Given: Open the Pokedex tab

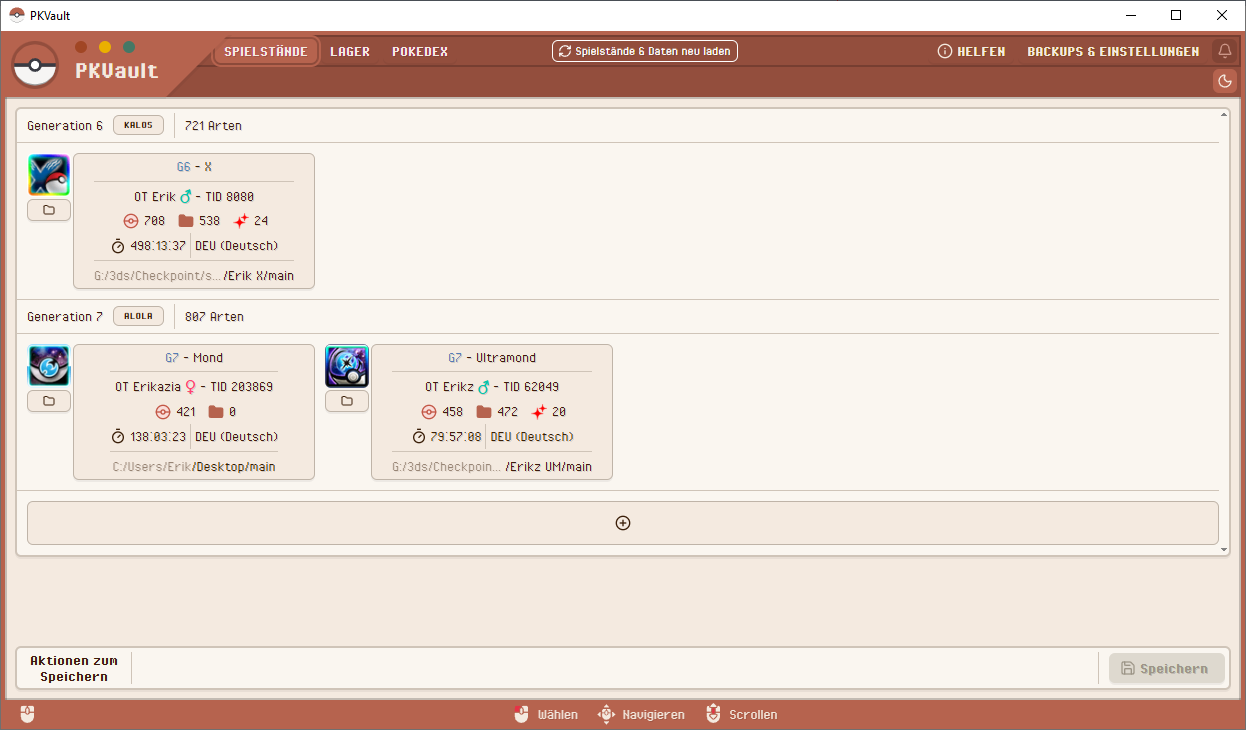Looking at the screenshot, I should pos(420,51).
